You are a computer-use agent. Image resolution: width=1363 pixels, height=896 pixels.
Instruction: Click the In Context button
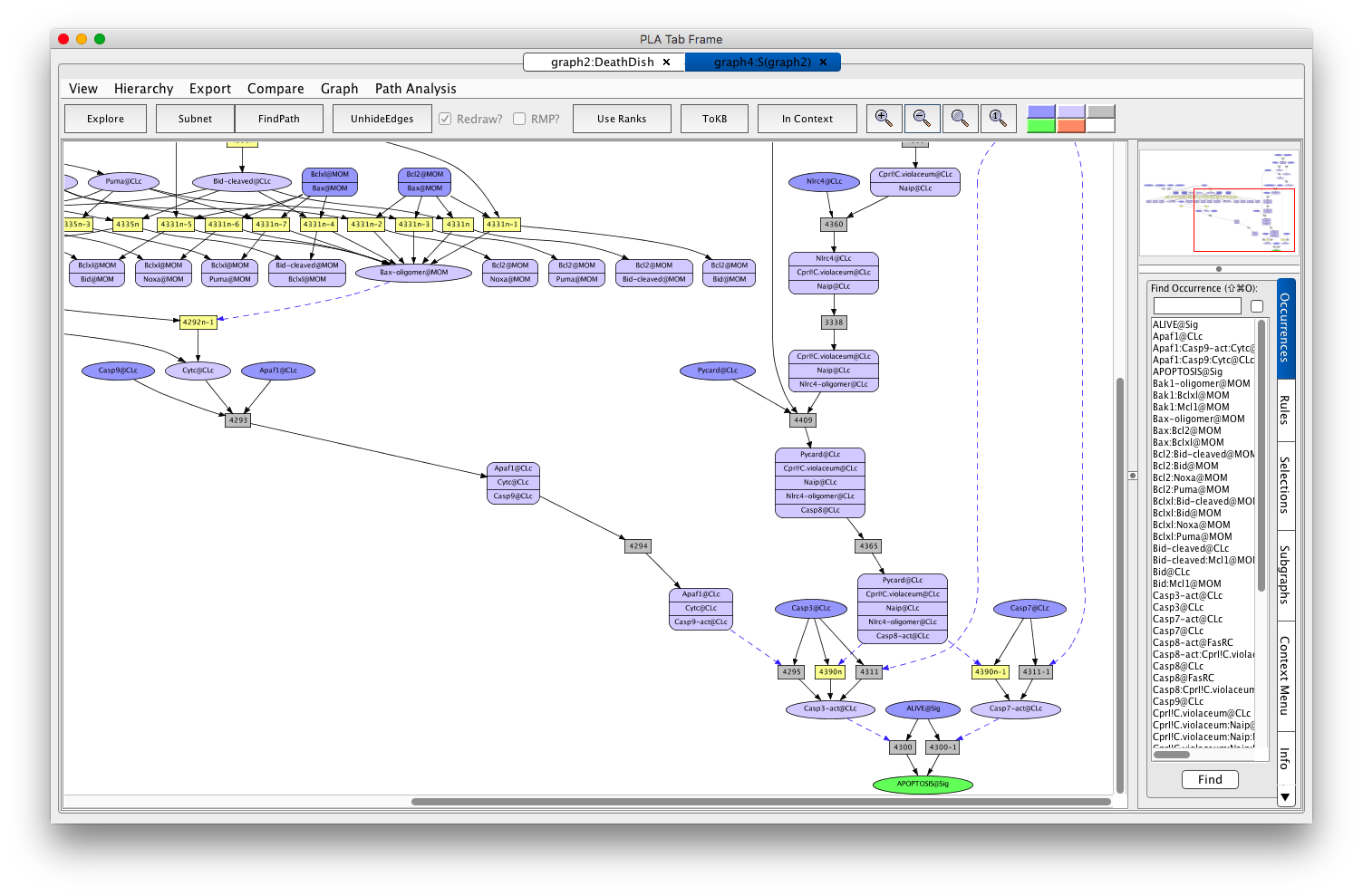click(807, 119)
